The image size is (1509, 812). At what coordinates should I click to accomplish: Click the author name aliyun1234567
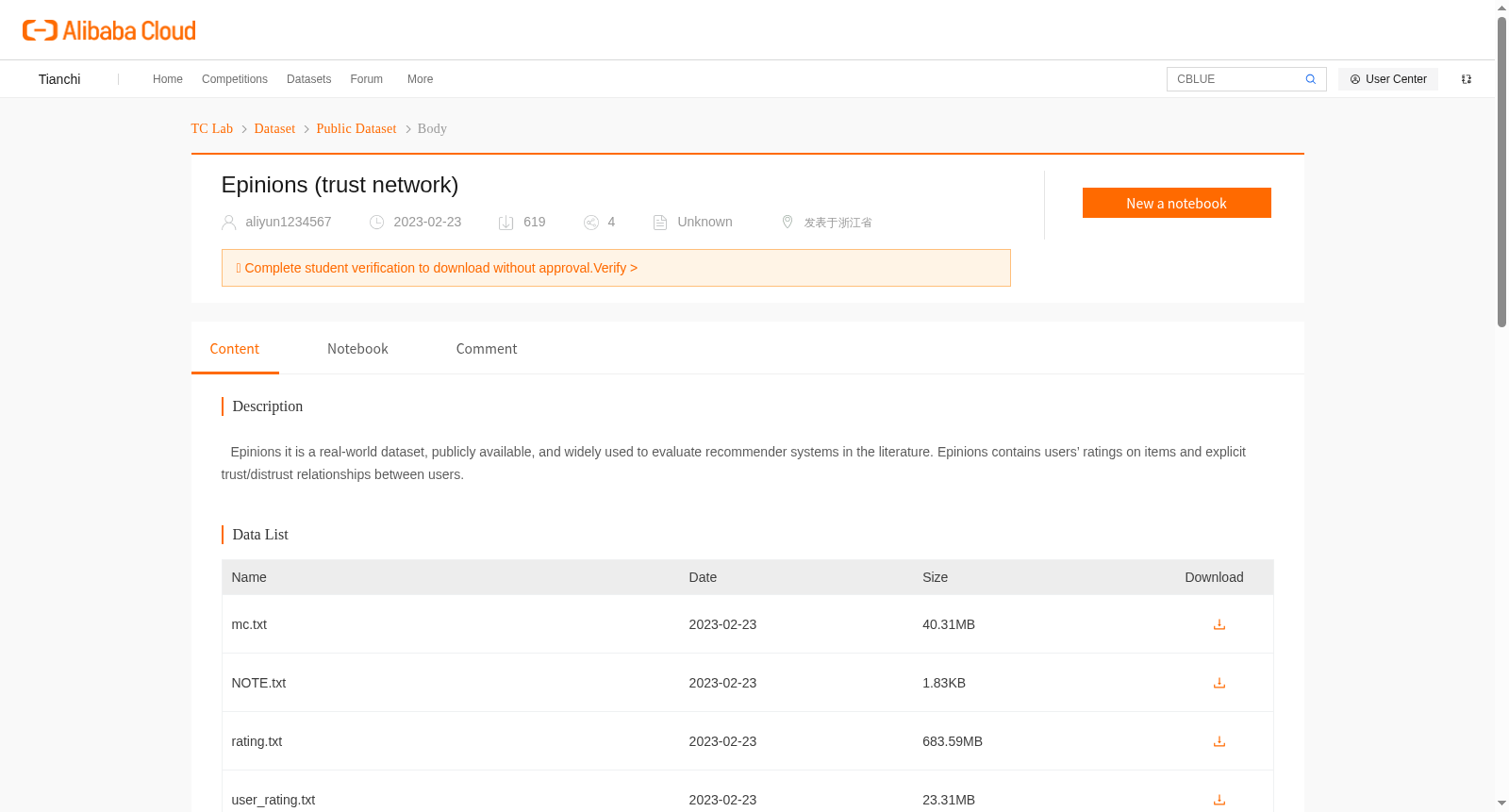point(289,222)
